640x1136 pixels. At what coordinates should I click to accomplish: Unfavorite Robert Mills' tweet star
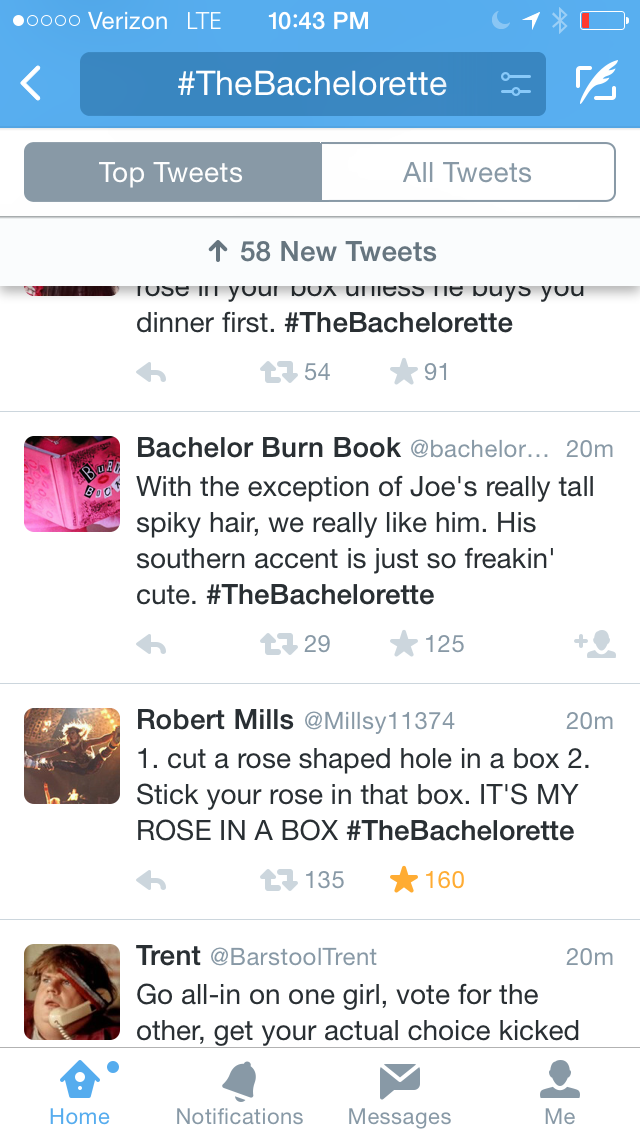(x=404, y=880)
